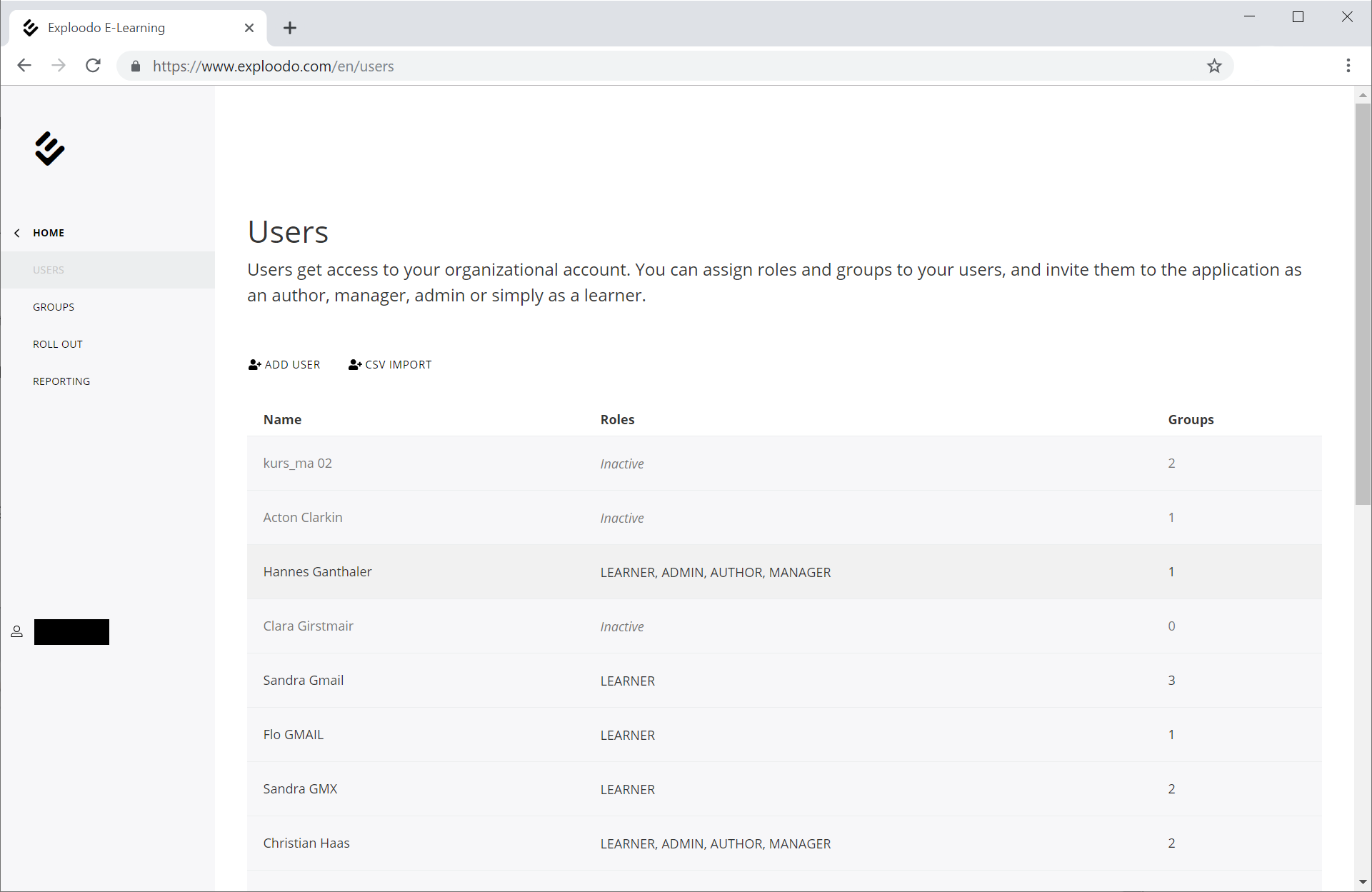Go back using the browser back arrow

(x=24, y=66)
